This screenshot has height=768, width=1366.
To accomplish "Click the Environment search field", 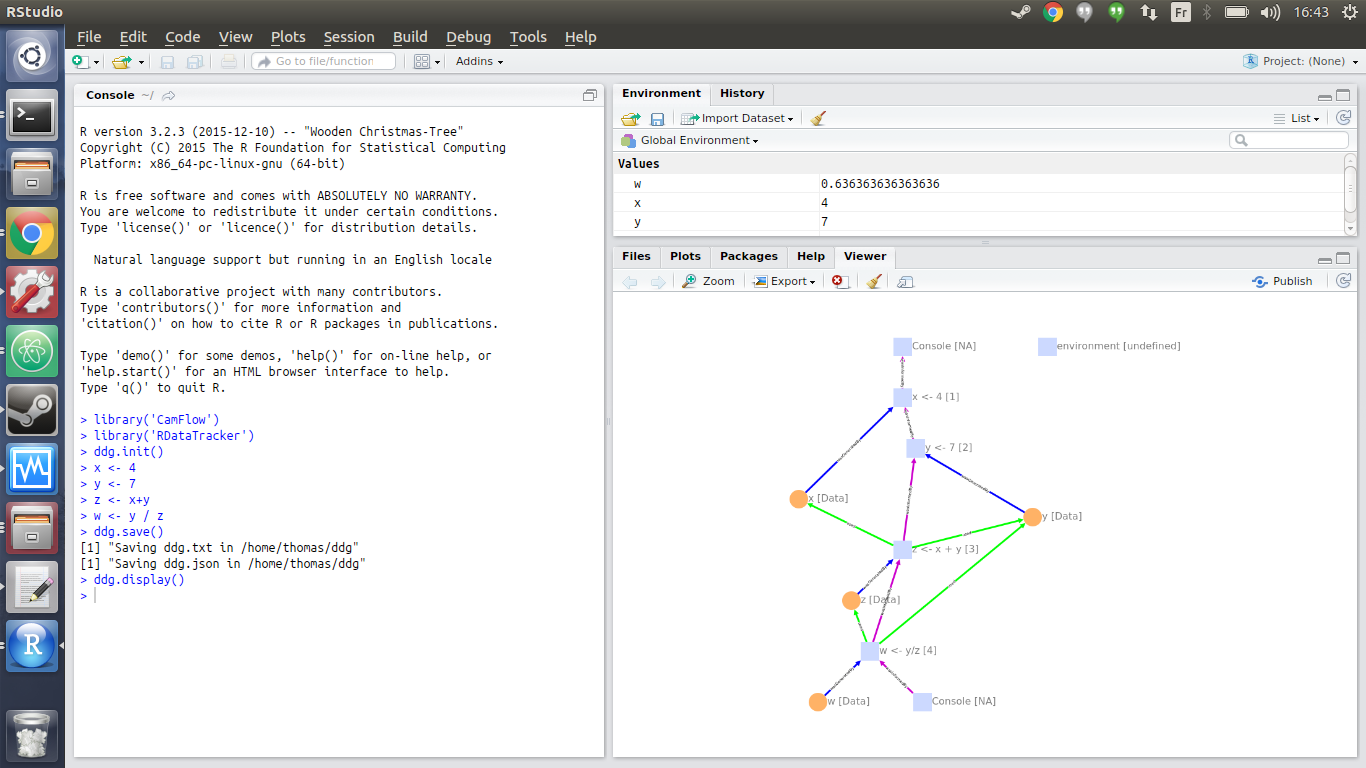I will pos(1289,140).
